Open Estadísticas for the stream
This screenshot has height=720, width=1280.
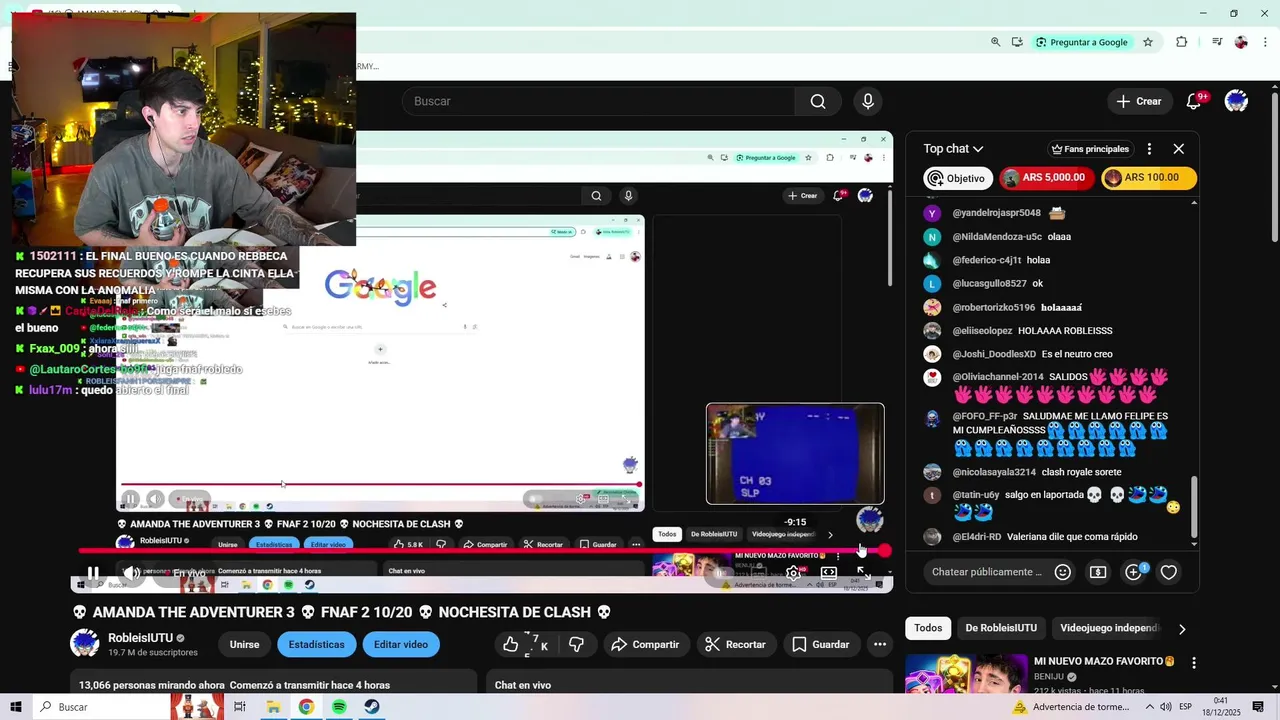coord(317,645)
